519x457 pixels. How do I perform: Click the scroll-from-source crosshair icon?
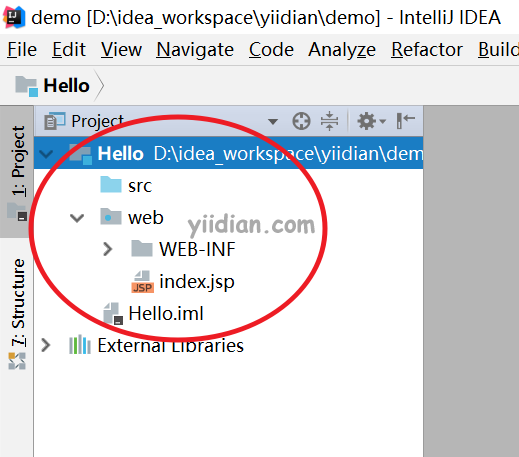pos(301,121)
